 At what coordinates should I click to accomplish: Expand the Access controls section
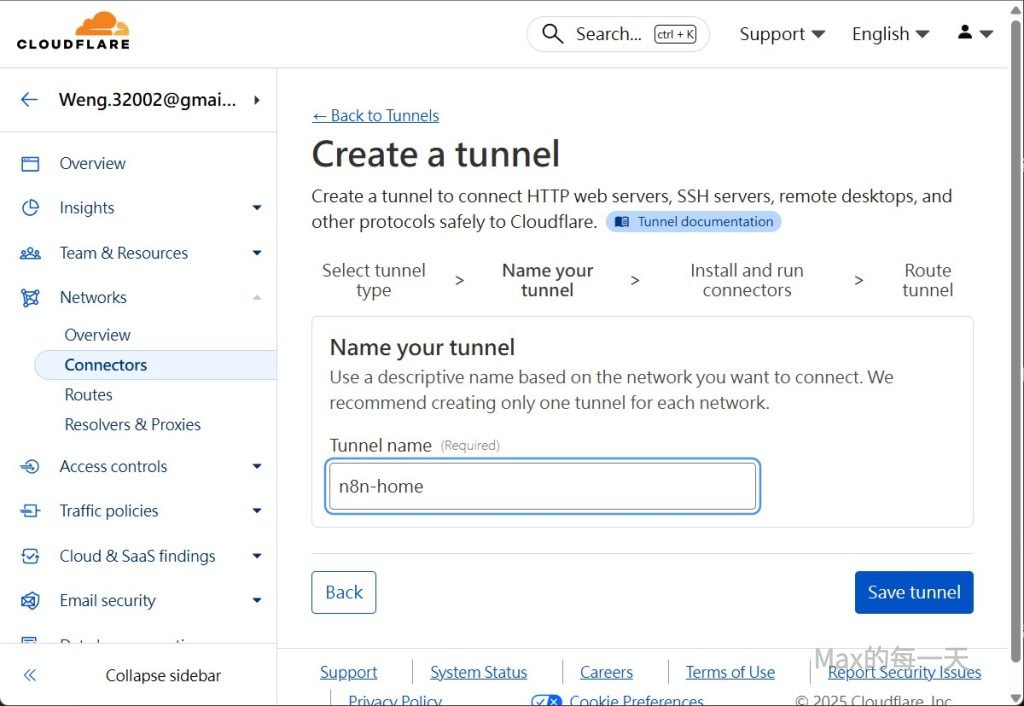pos(256,467)
